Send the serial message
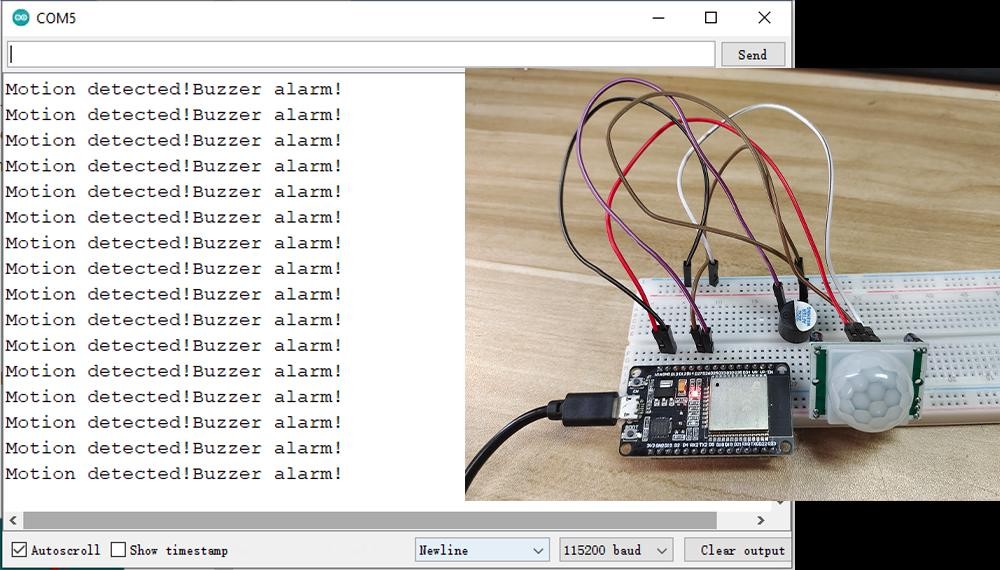This screenshot has height=570, width=1000. (x=753, y=55)
